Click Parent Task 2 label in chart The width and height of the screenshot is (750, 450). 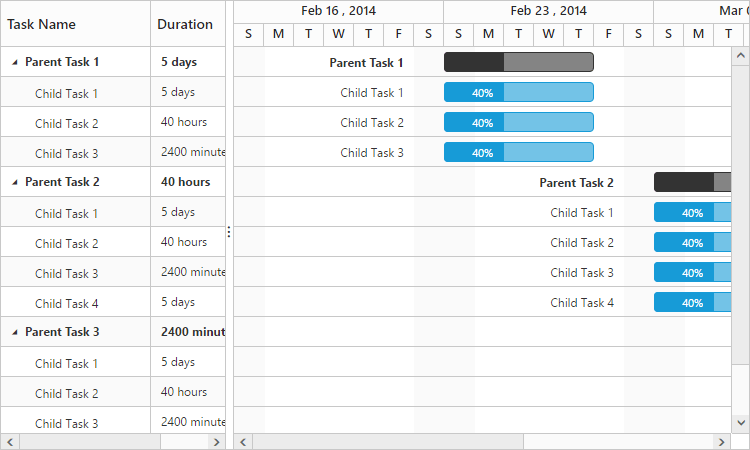click(x=576, y=183)
